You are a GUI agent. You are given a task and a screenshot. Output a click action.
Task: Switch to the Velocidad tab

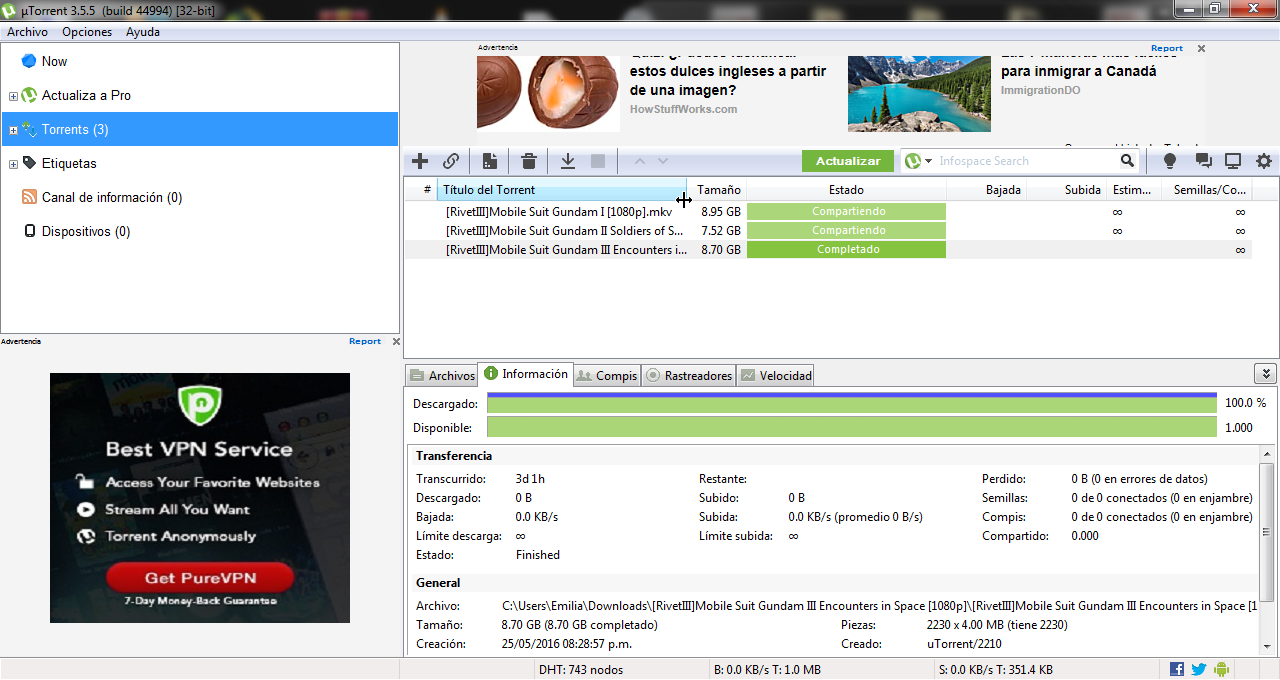(776, 376)
